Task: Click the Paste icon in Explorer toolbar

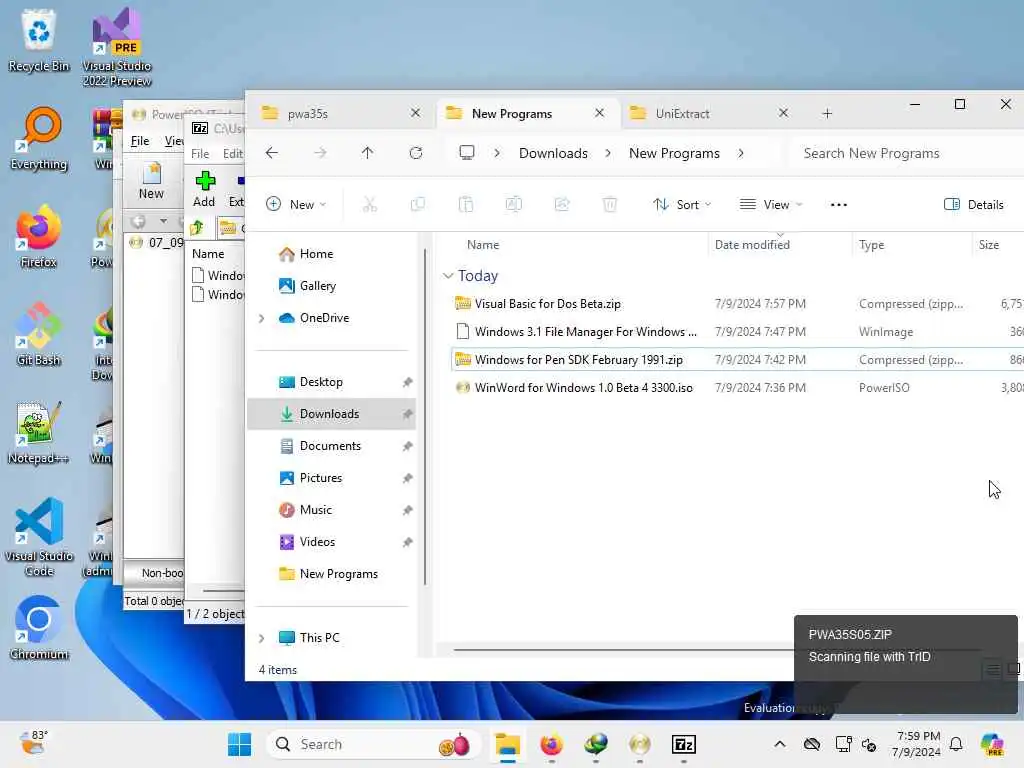Action: tap(466, 204)
